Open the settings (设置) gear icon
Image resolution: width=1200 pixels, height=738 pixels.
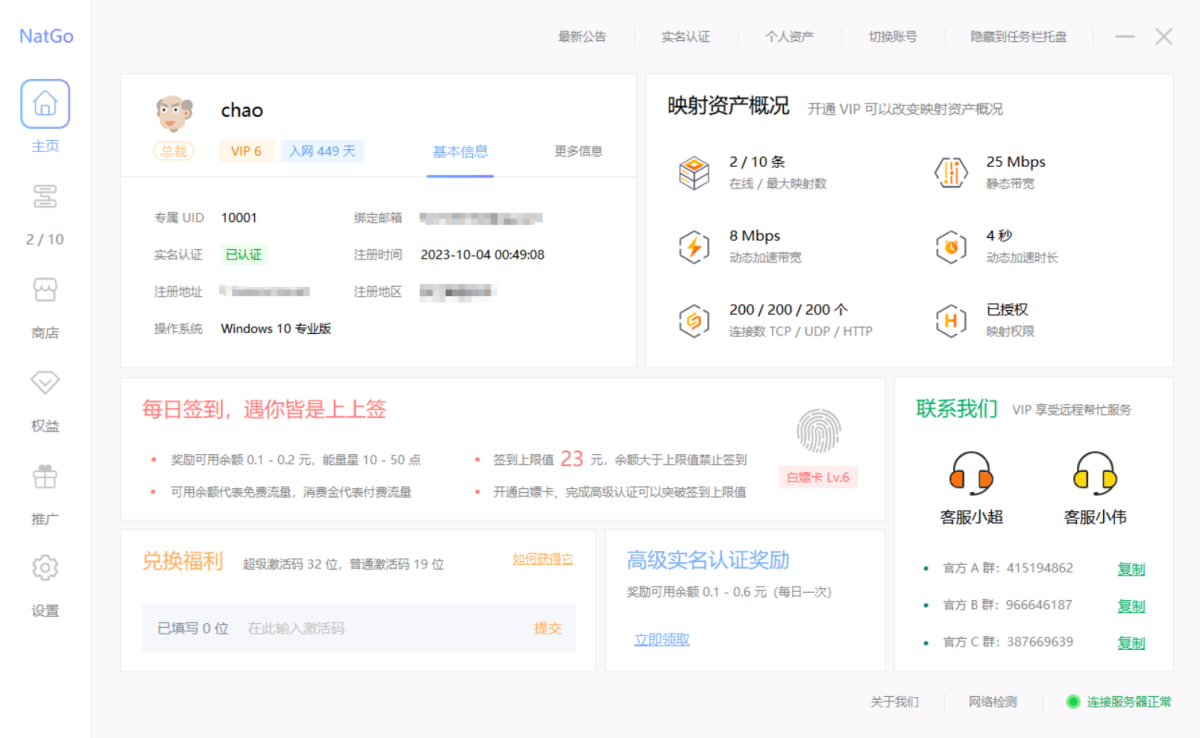tap(45, 568)
